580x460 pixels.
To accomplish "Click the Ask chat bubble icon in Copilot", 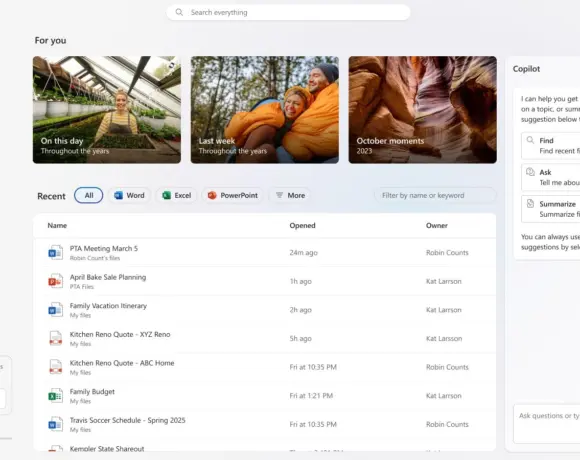I will [x=530, y=172].
